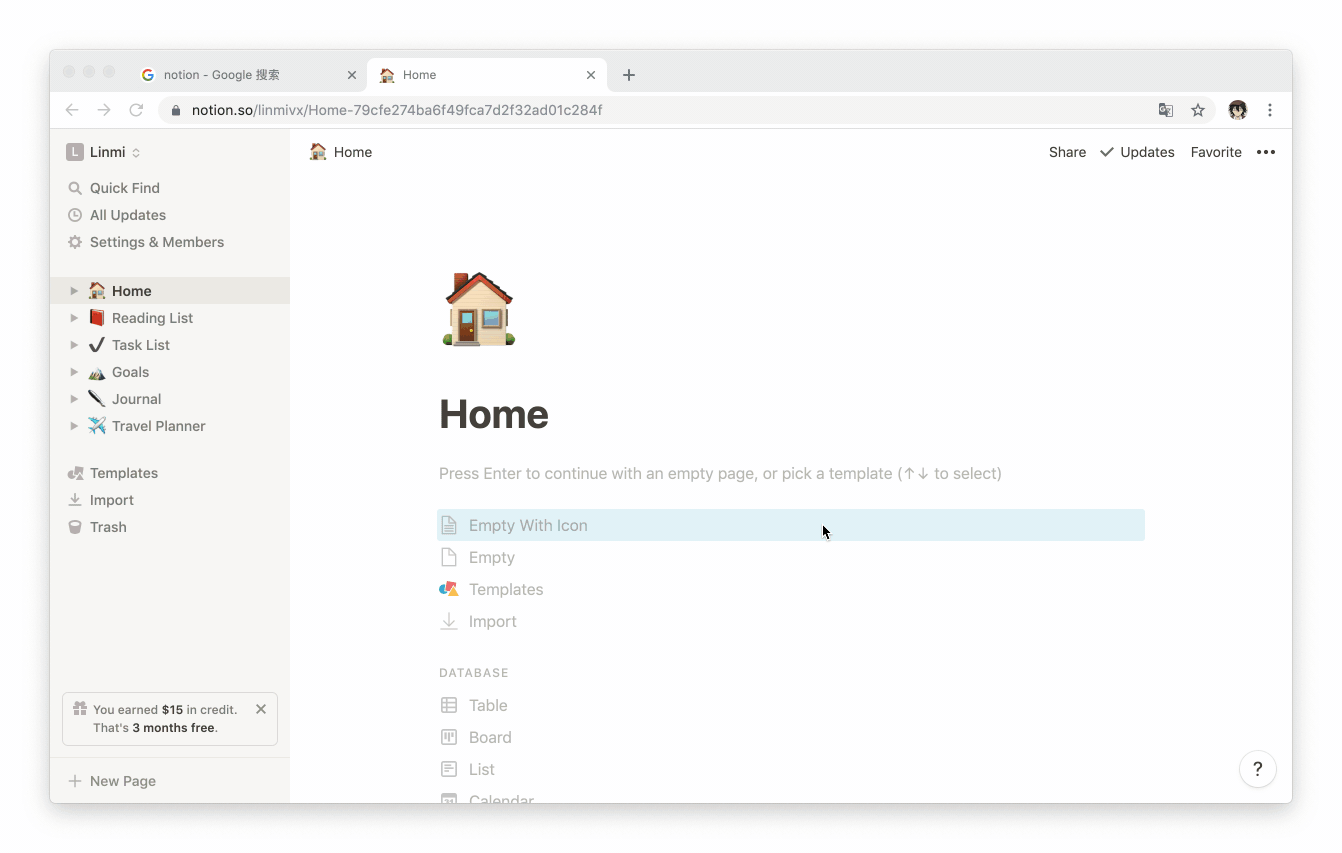Click the Settings & Members gear icon

pos(75,242)
